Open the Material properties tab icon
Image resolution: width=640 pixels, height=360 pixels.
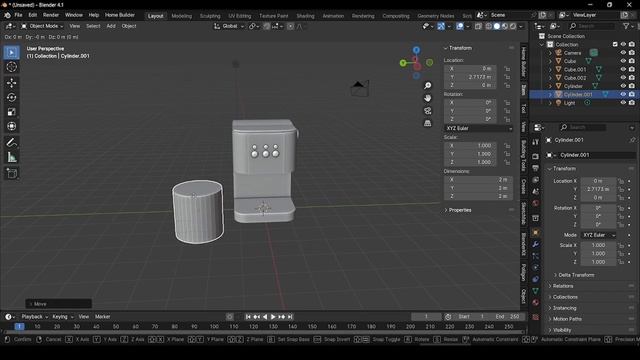[536, 302]
